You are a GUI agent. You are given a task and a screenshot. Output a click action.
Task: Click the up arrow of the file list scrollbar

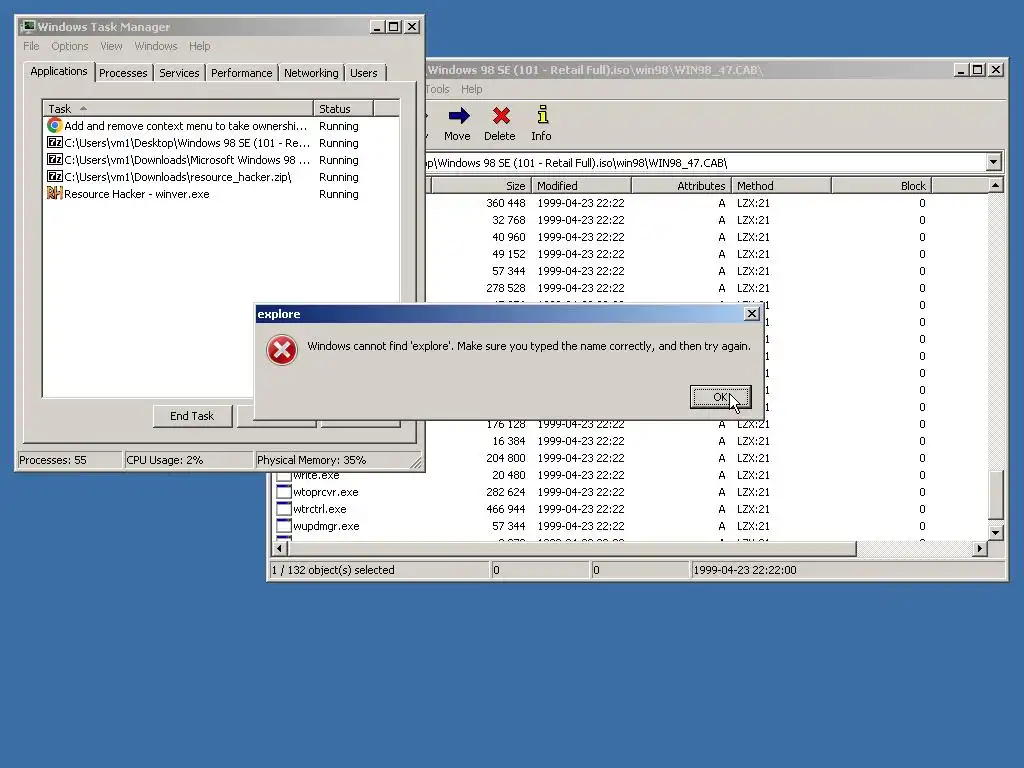click(995, 185)
